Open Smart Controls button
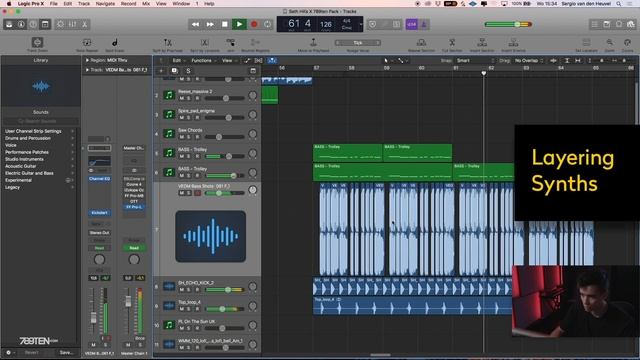This screenshot has height=360, width=640. [60, 24]
